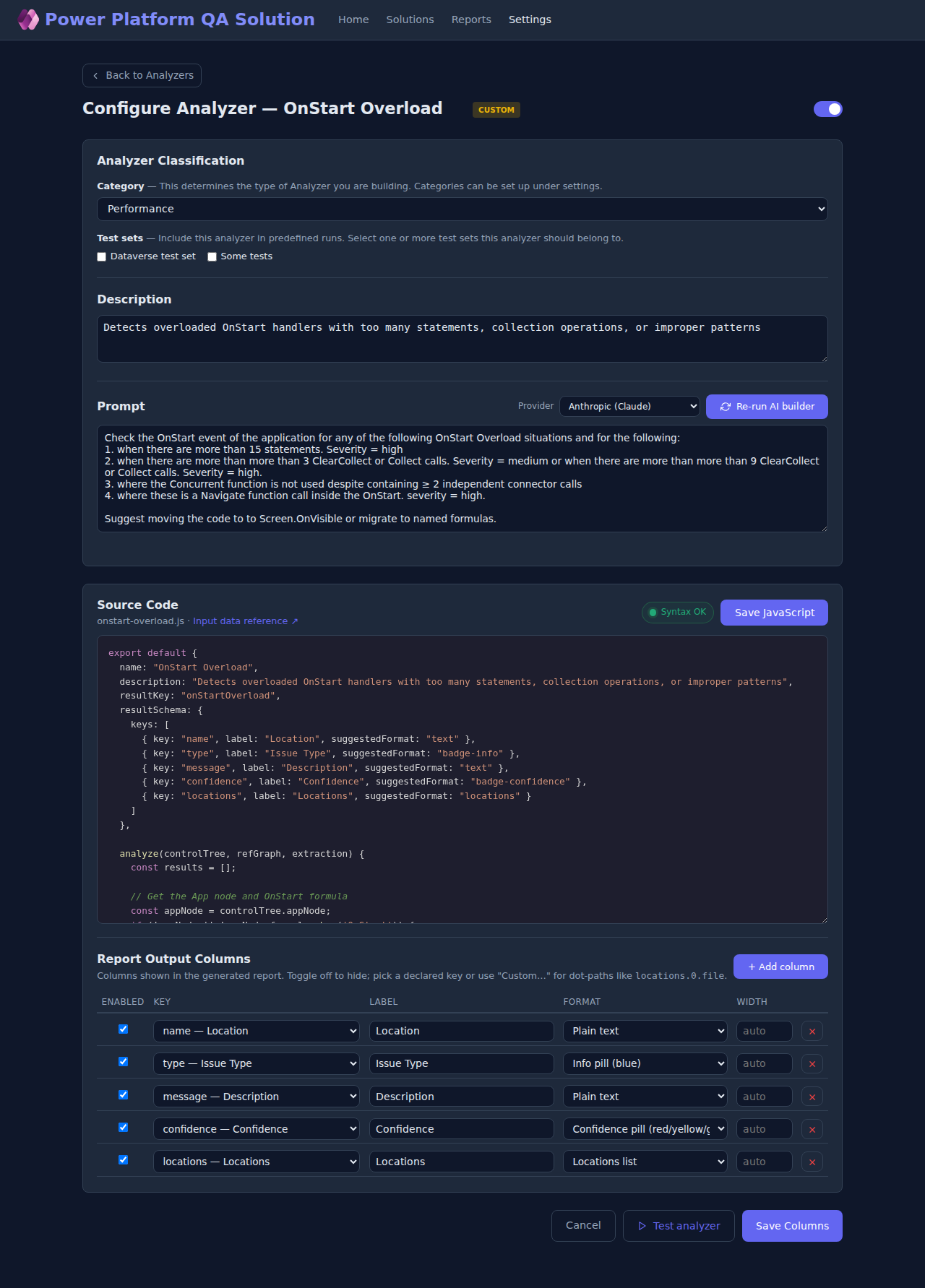Click the CUSTOM badge
The height and width of the screenshot is (1288, 925).
[496, 110]
